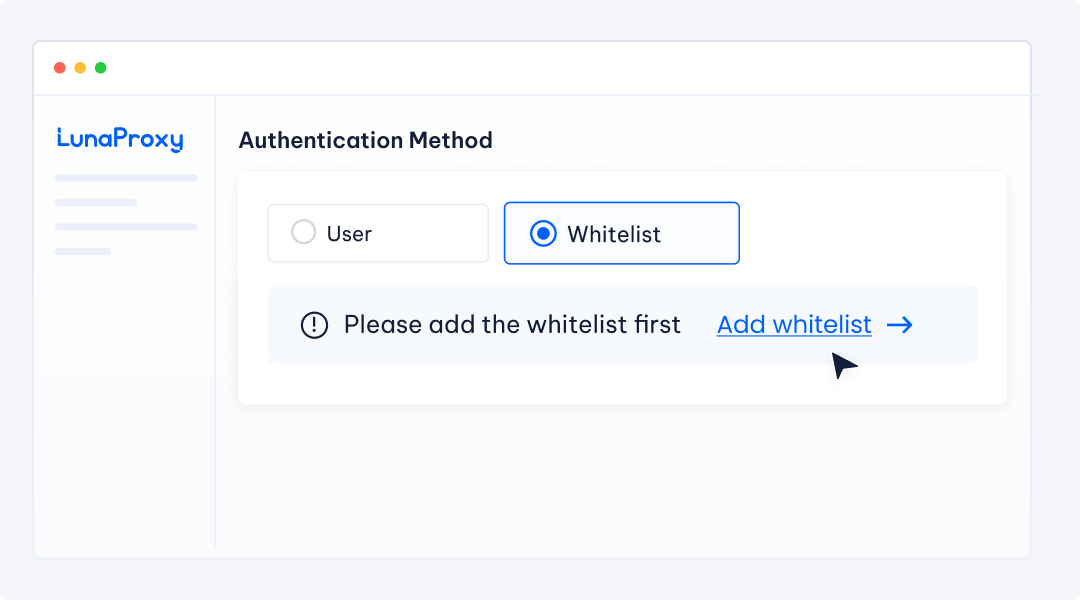Open the second sidebar placeholder item
This screenshot has height=600, width=1080.
[x=96, y=202]
